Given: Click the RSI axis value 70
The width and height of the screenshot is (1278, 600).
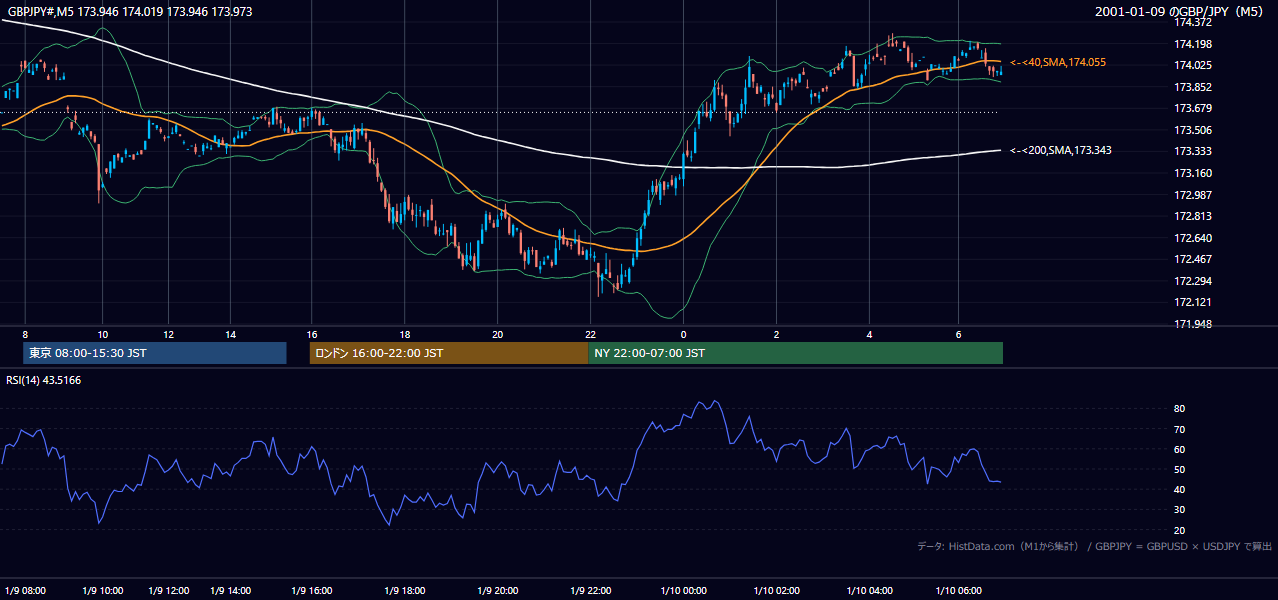Looking at the screenshot, I should pos(1179,429).
